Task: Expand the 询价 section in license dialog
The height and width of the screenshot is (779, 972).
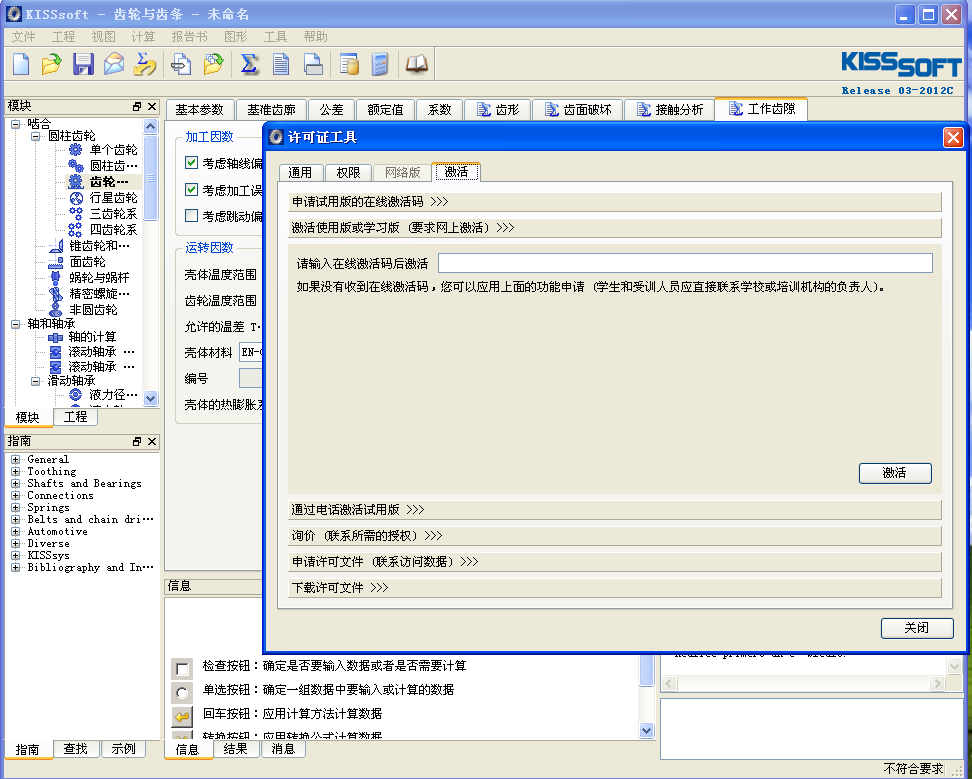Action: pos(615,535)
